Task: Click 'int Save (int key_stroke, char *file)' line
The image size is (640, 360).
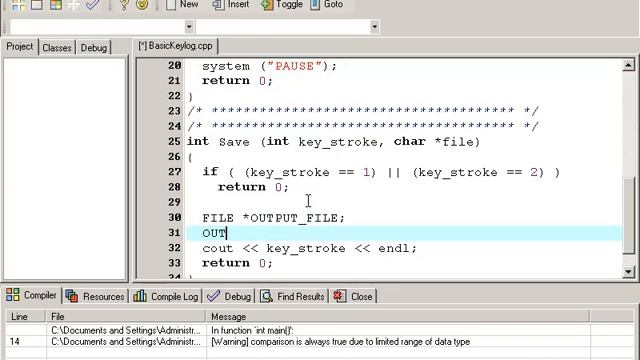Action: click(333, 142)
